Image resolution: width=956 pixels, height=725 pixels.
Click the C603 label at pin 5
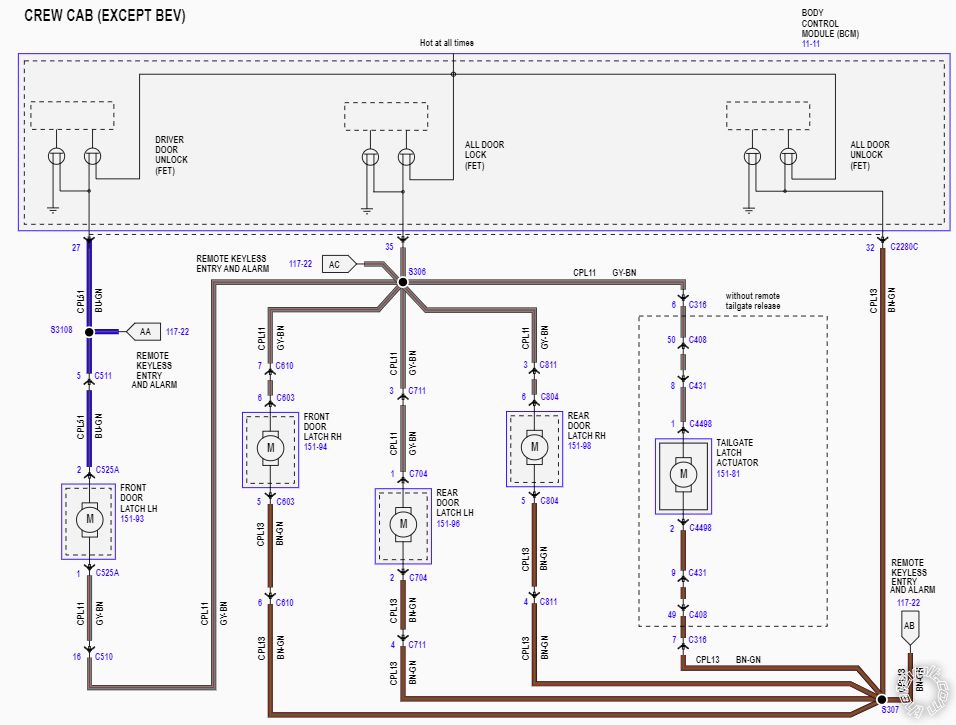(285, 502)
